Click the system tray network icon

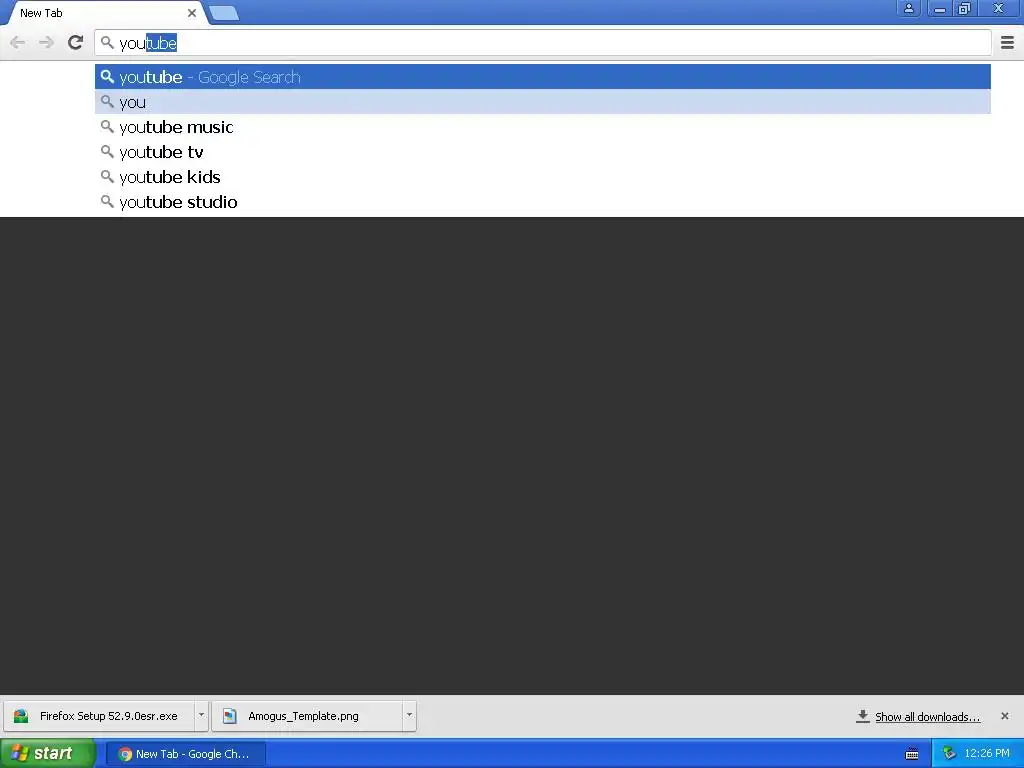[949, 754]
